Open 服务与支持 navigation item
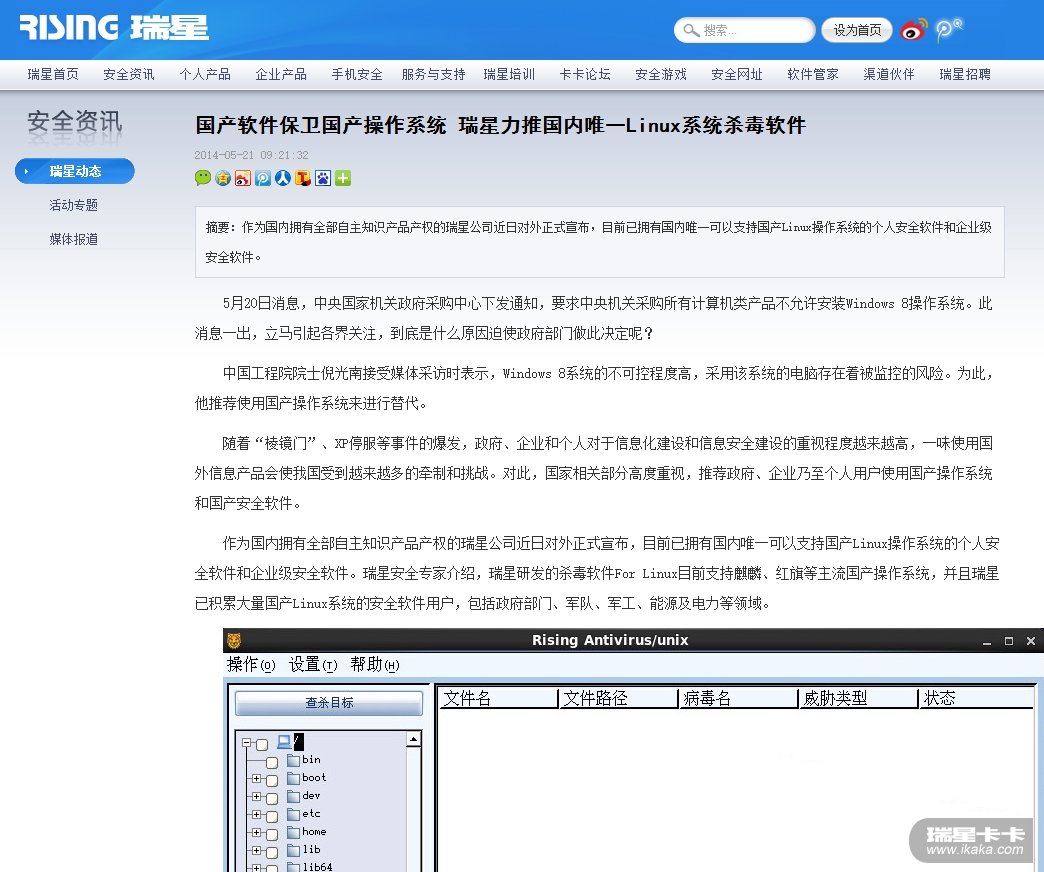Screen dimensions: 1044x872 point(433,75)
